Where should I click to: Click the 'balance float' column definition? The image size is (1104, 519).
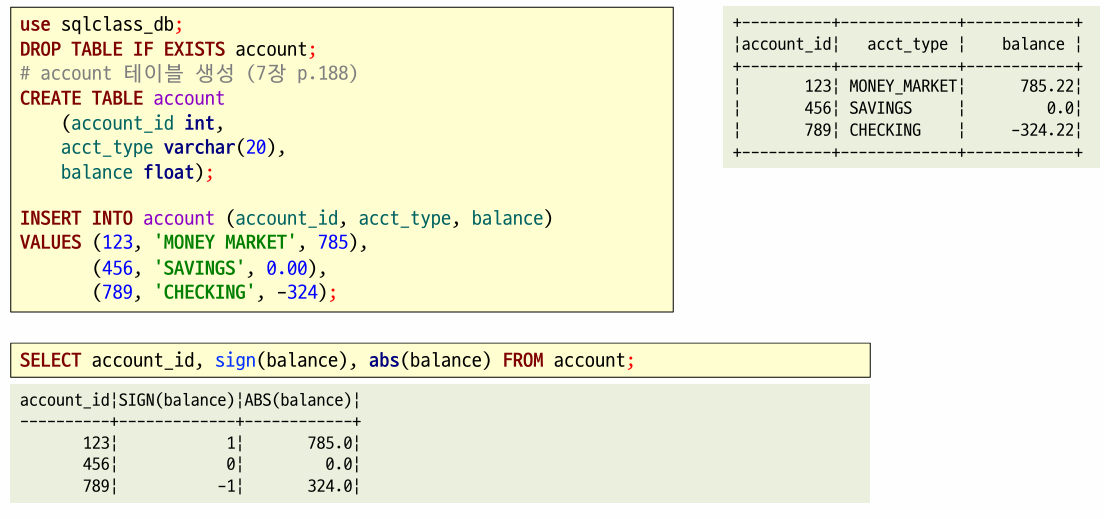(x=137, y=172)
